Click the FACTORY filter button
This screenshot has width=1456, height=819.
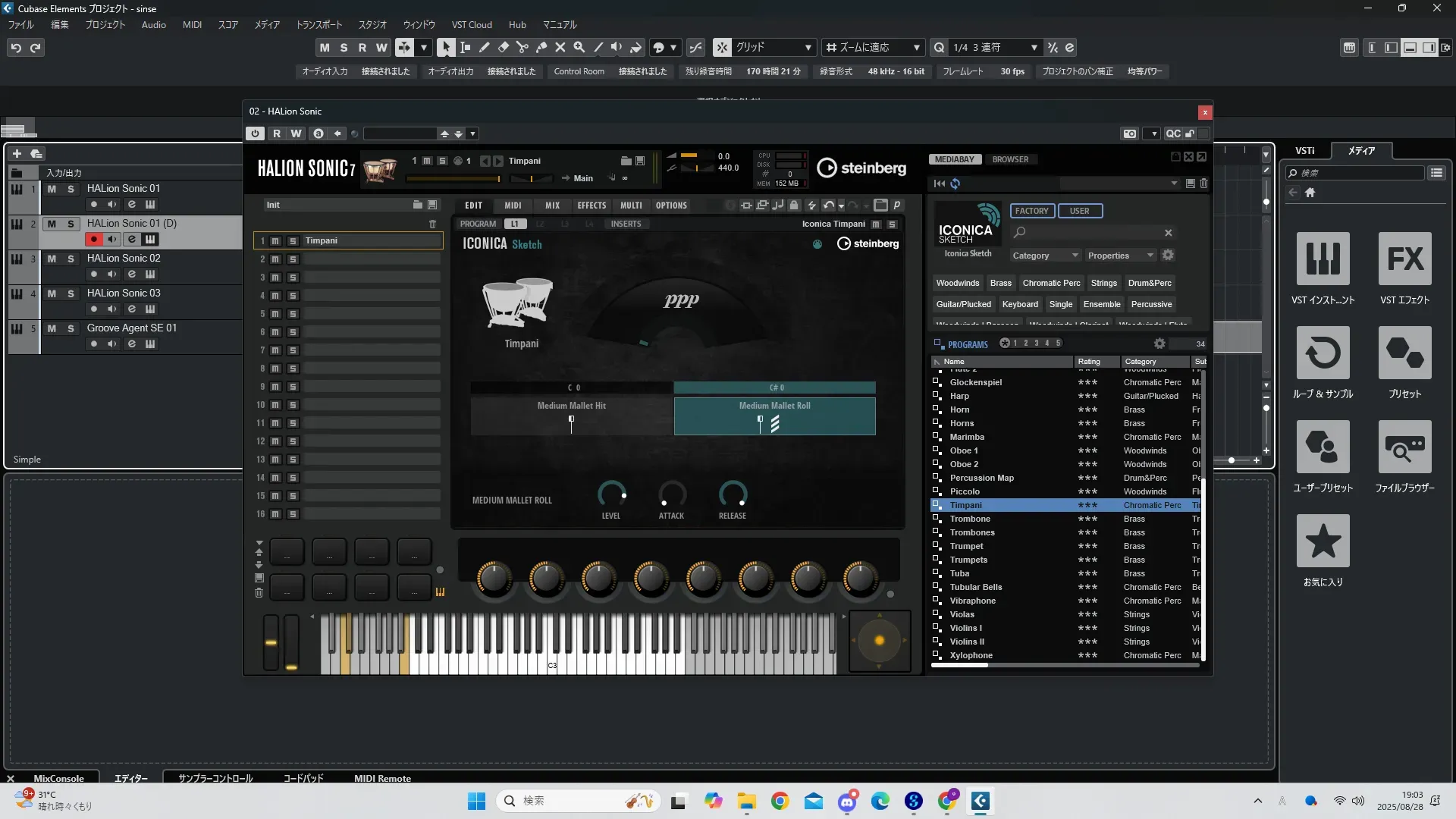(1031, 211)
